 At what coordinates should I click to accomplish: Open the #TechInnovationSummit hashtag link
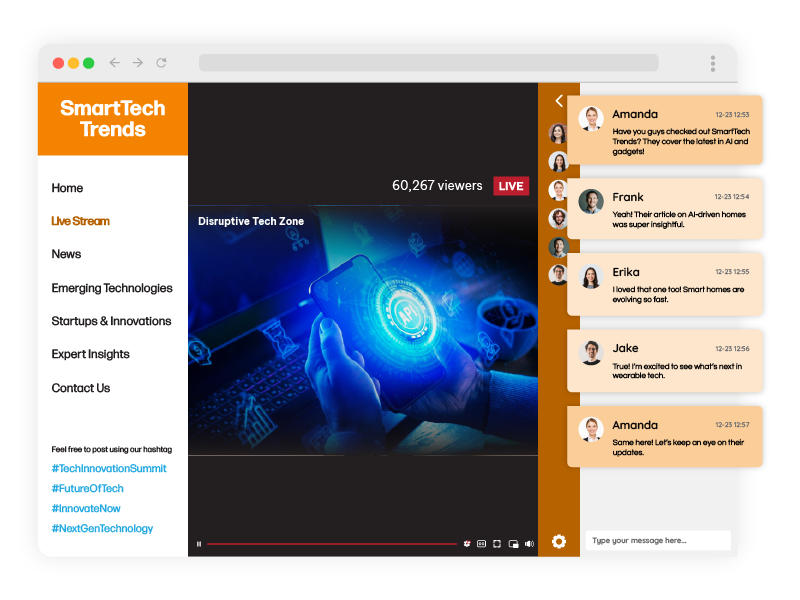pos(109,469)
